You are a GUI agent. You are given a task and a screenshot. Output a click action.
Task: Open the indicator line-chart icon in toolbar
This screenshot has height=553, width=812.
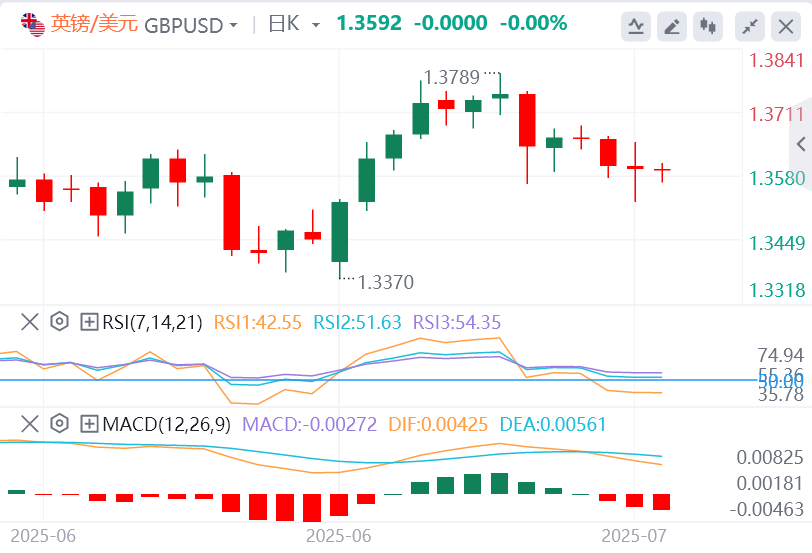635,26
